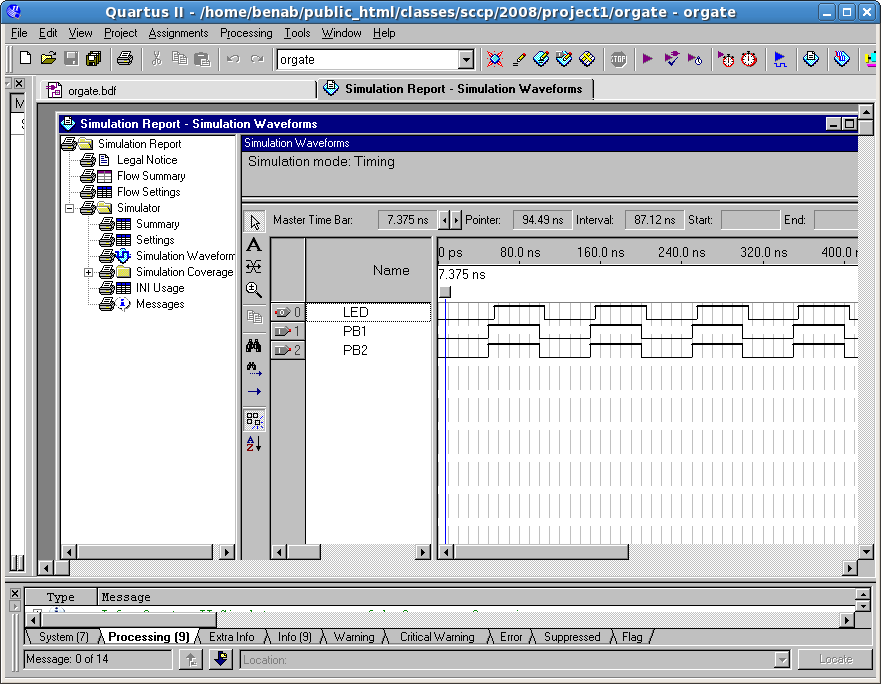The image size is (881, 684).
Task: Expand the Simulation Coverage tree node
Action: coord(88,272)
